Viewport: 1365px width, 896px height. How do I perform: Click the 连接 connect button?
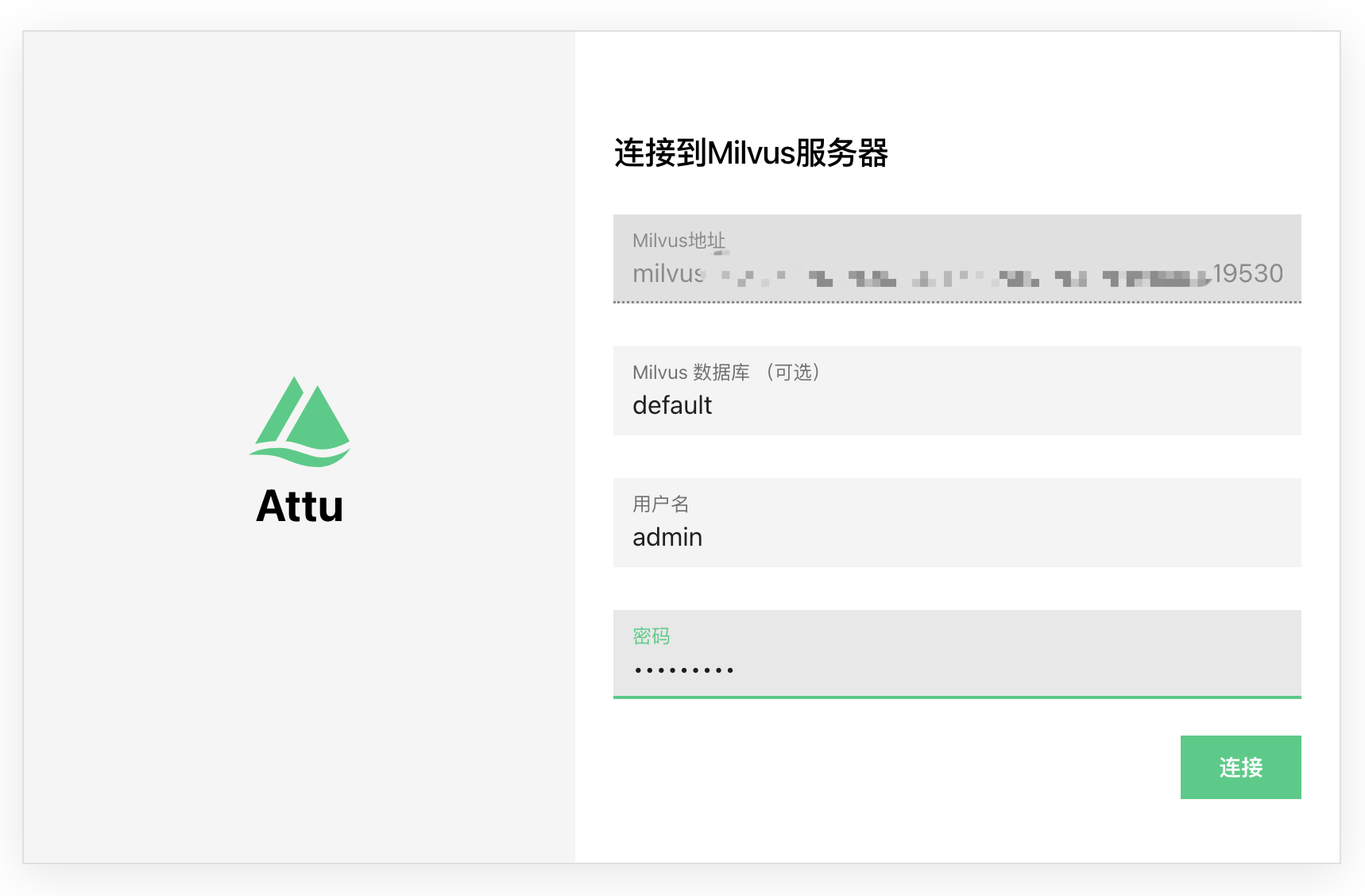(1240, 767)
